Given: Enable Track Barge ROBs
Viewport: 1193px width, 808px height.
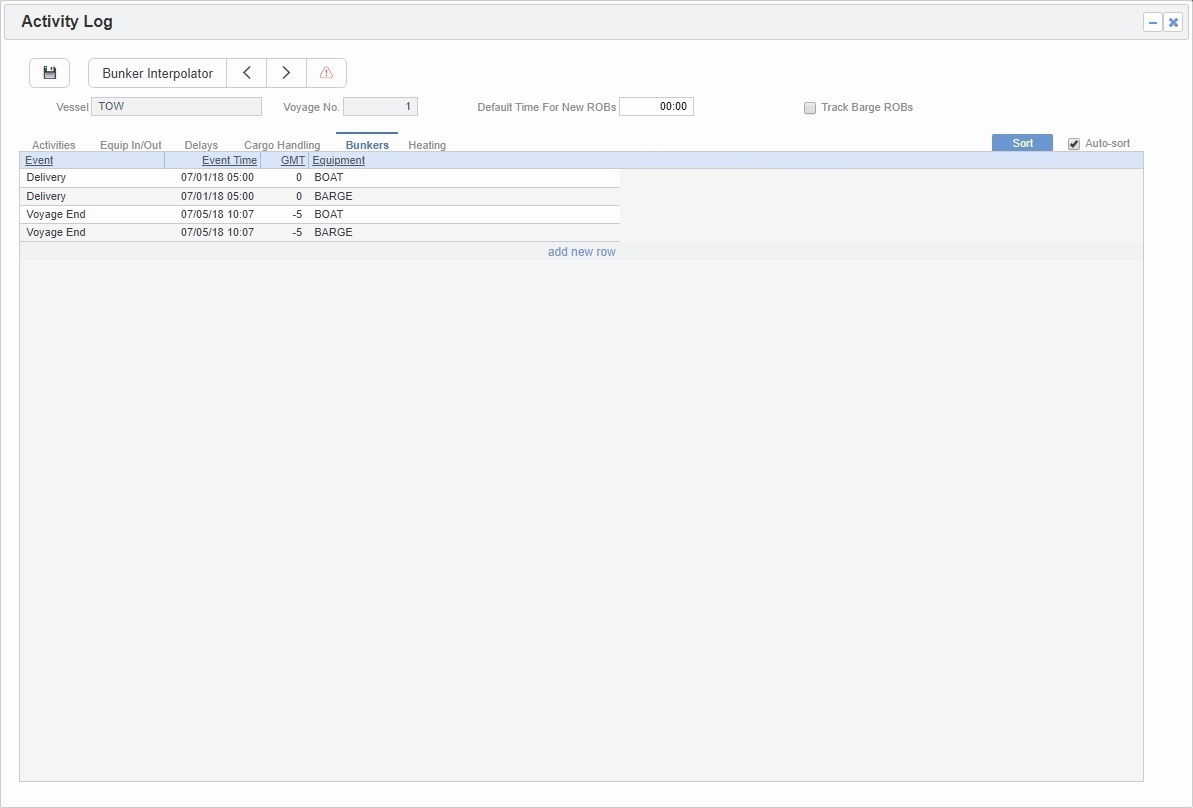Looking at the screenshot, I should click(x=810, y=107).
